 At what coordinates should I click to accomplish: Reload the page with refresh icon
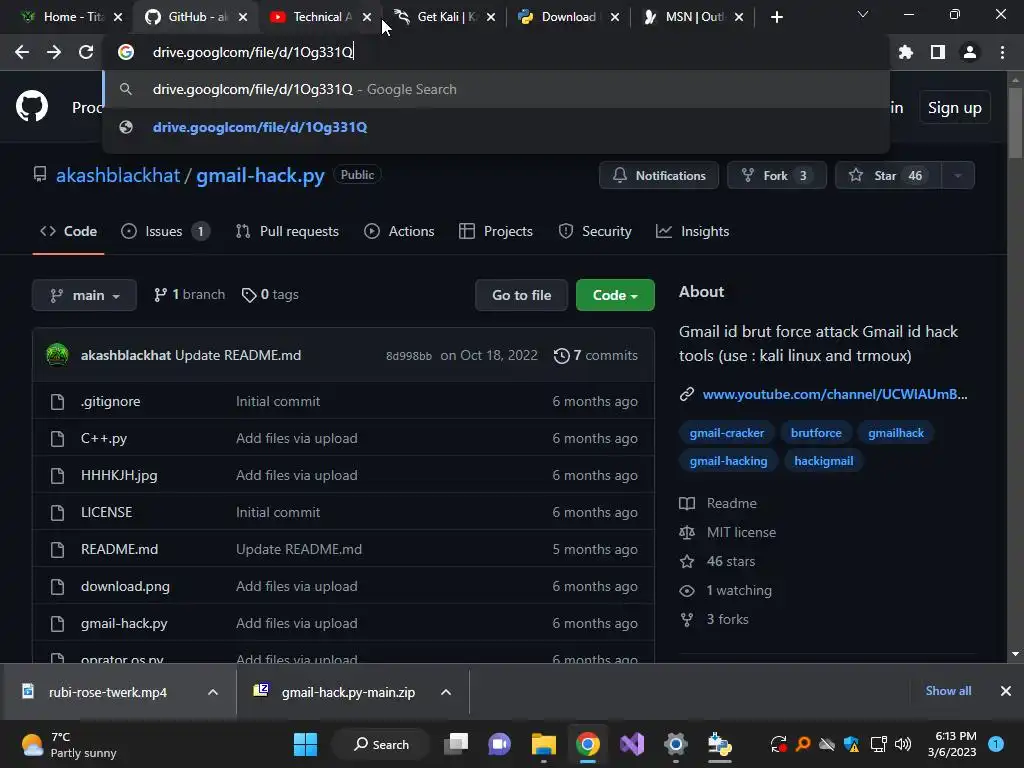pyautogui.click(x=86, y=52)
